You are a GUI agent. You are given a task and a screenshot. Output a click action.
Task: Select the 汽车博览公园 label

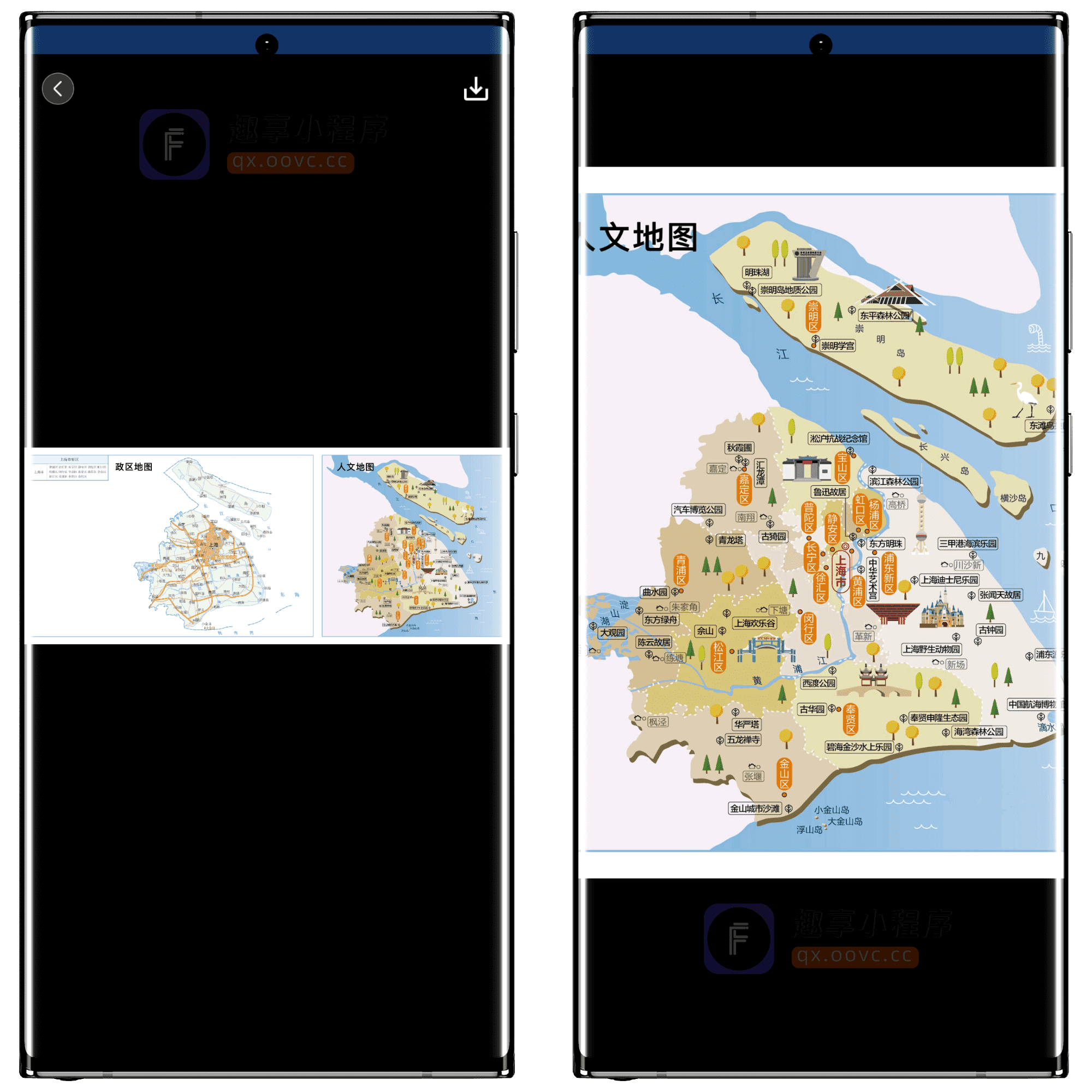point(698,510)
